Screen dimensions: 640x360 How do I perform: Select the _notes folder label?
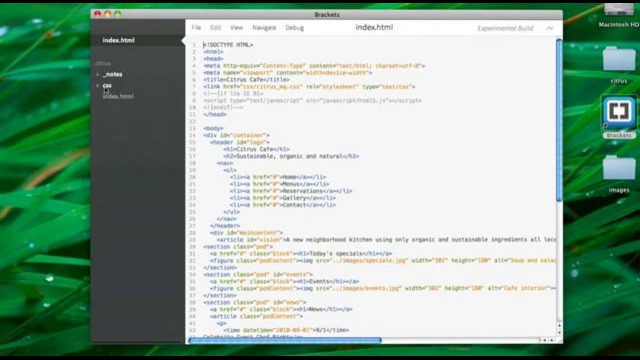113,74
